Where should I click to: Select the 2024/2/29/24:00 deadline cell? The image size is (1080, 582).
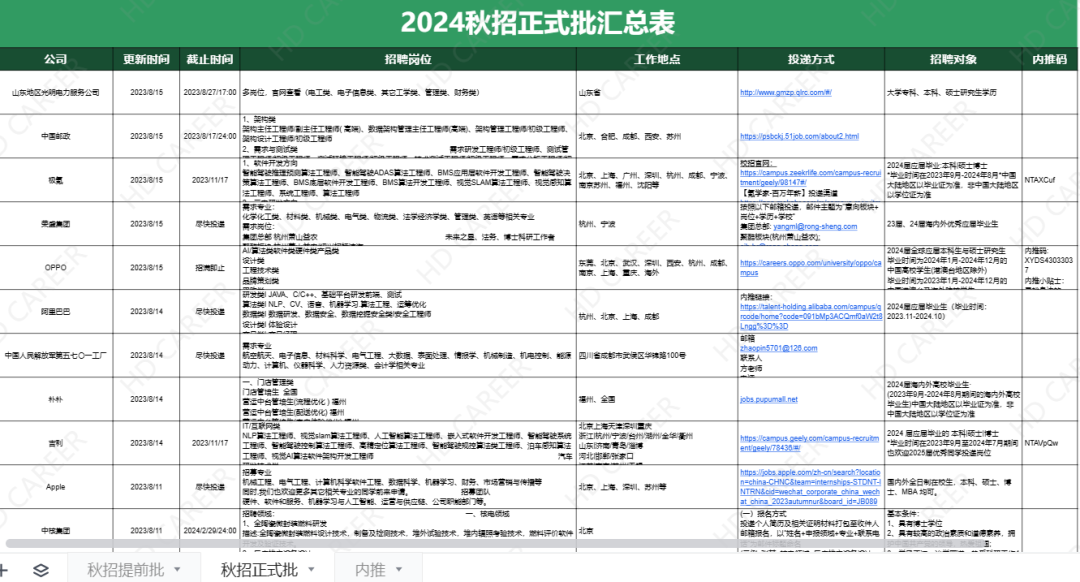coord(209,530)
